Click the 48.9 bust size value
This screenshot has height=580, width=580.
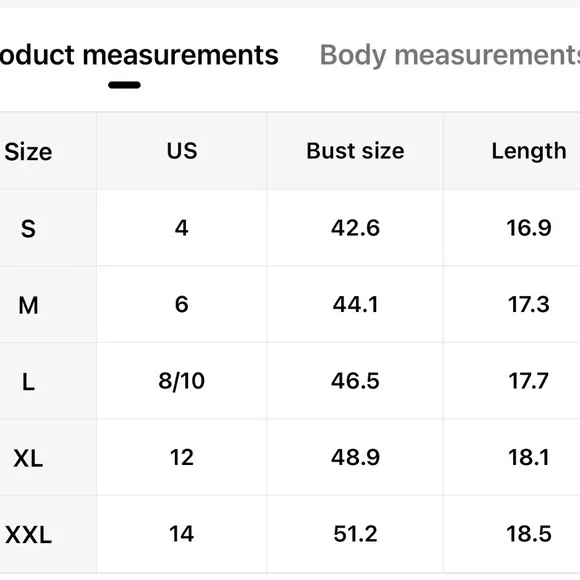(355, 457)
